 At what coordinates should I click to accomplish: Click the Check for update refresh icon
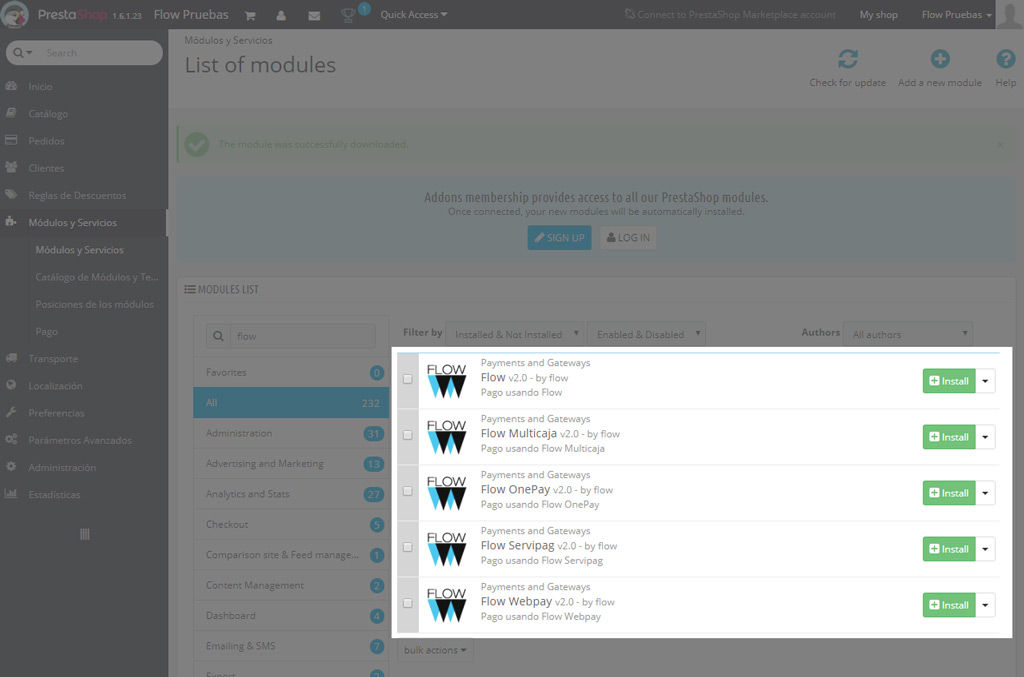point(848,59)
